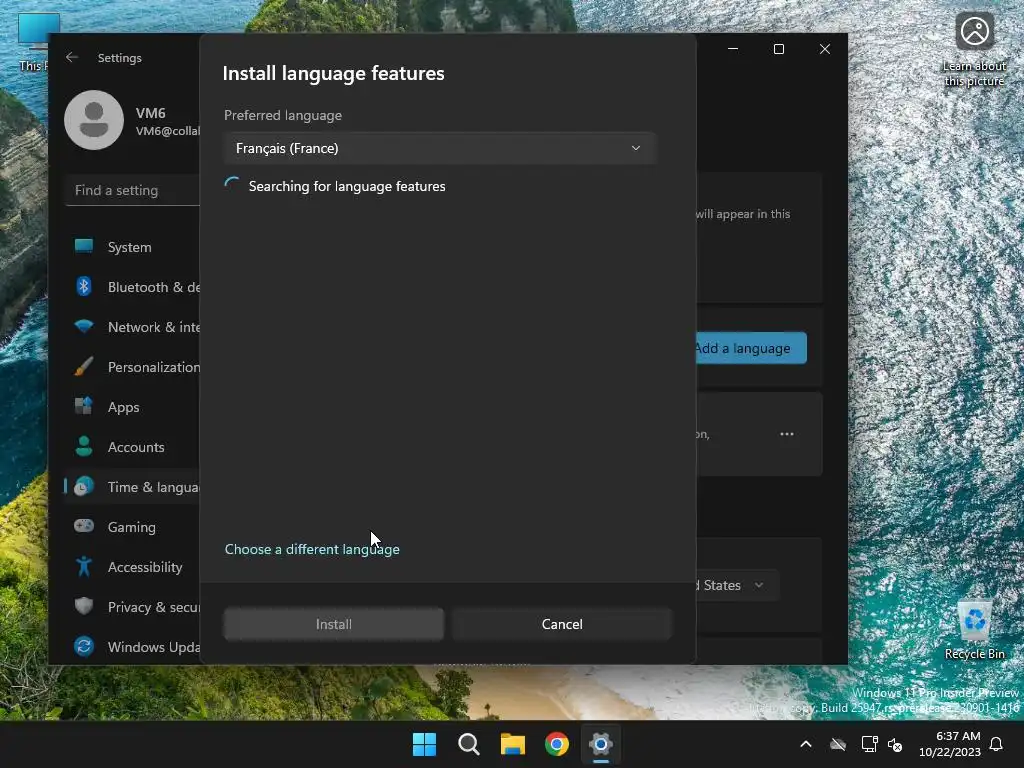Close the Settings window

[x=825, y=49]
